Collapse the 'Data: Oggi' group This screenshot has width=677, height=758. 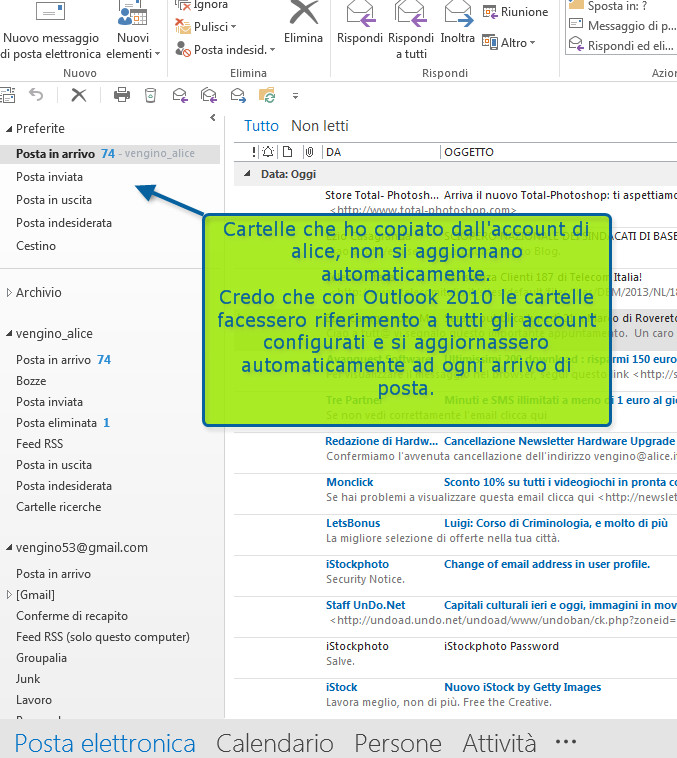pos(248,174)
